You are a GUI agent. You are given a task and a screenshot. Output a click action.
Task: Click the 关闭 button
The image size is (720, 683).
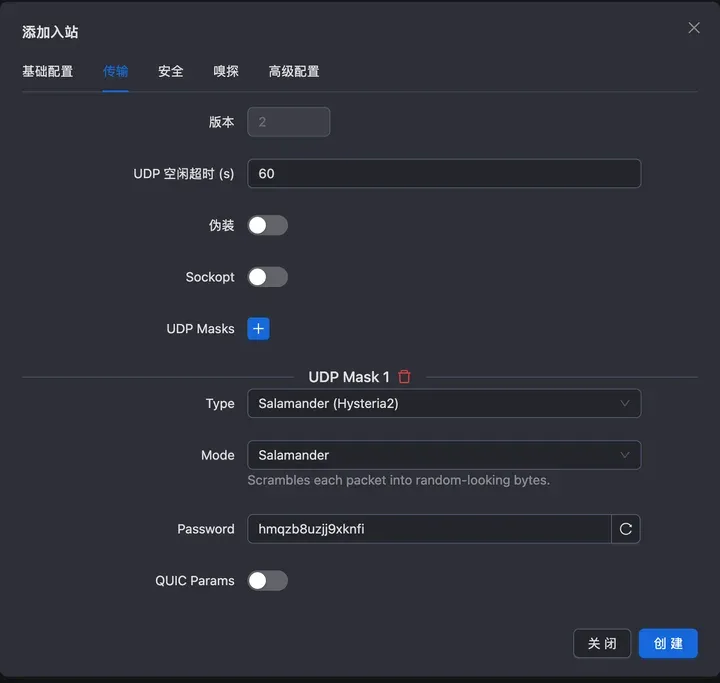tap(602, 643)
